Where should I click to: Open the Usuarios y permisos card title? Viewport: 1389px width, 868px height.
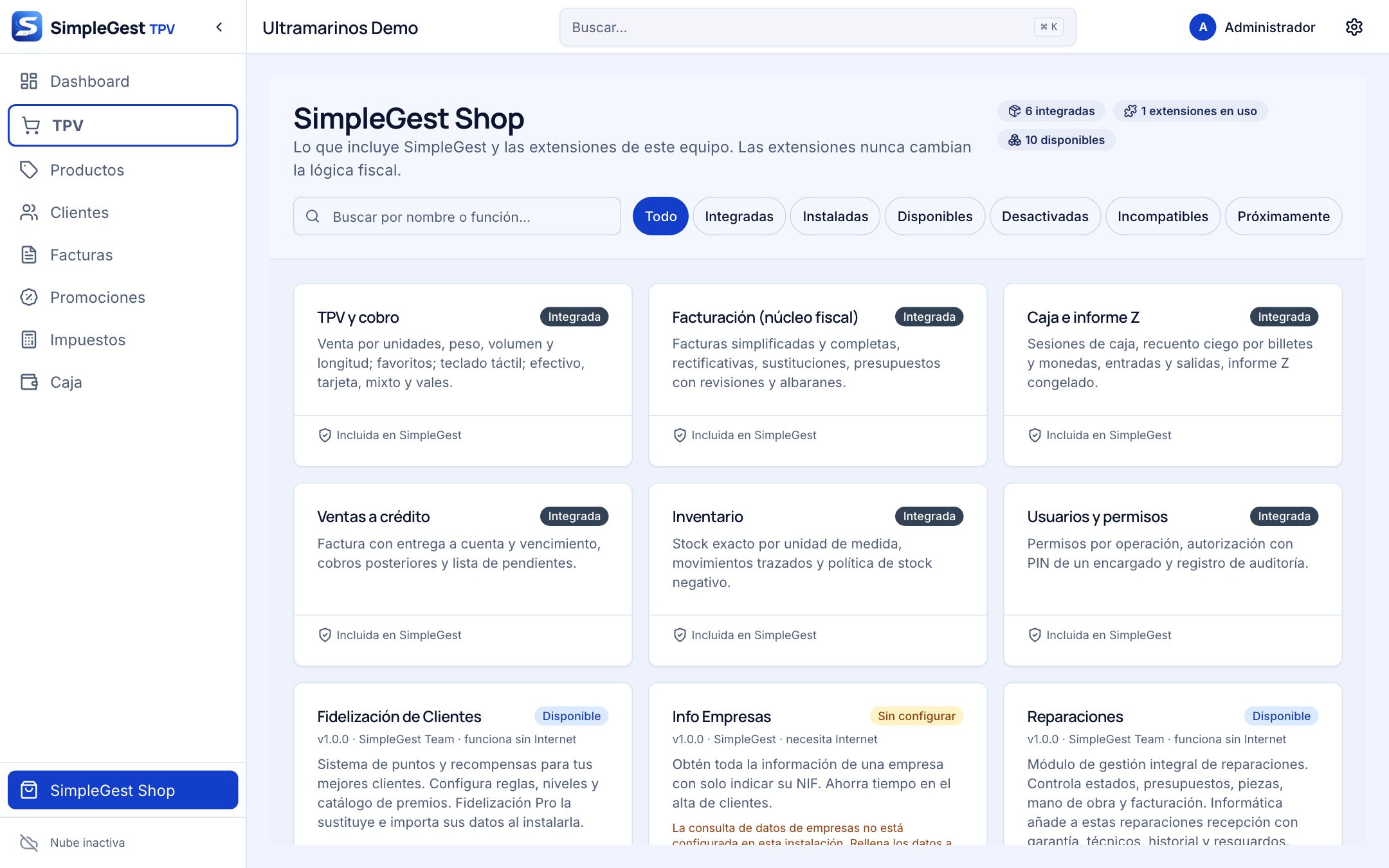coord(1098,516)
